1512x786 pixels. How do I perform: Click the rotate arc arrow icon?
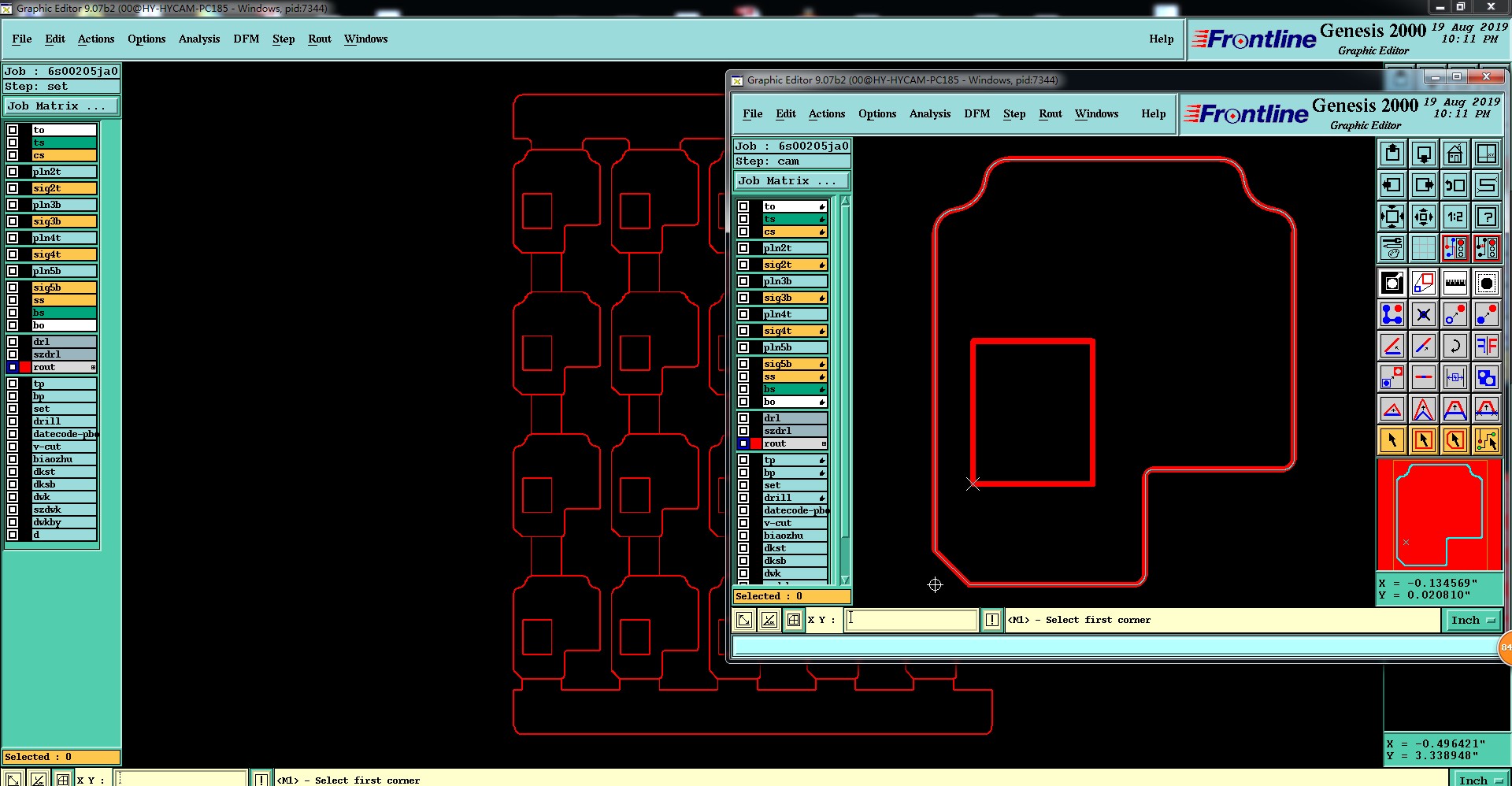[x=1455, y=346]
